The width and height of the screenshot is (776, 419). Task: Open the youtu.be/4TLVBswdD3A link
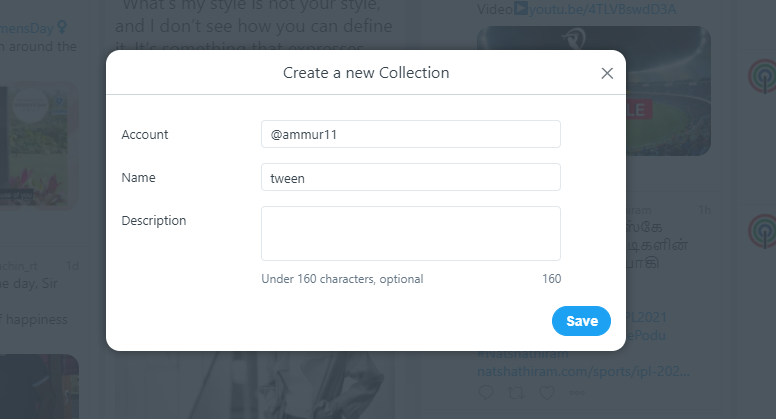pyautogui.click(x=602, y=9)
